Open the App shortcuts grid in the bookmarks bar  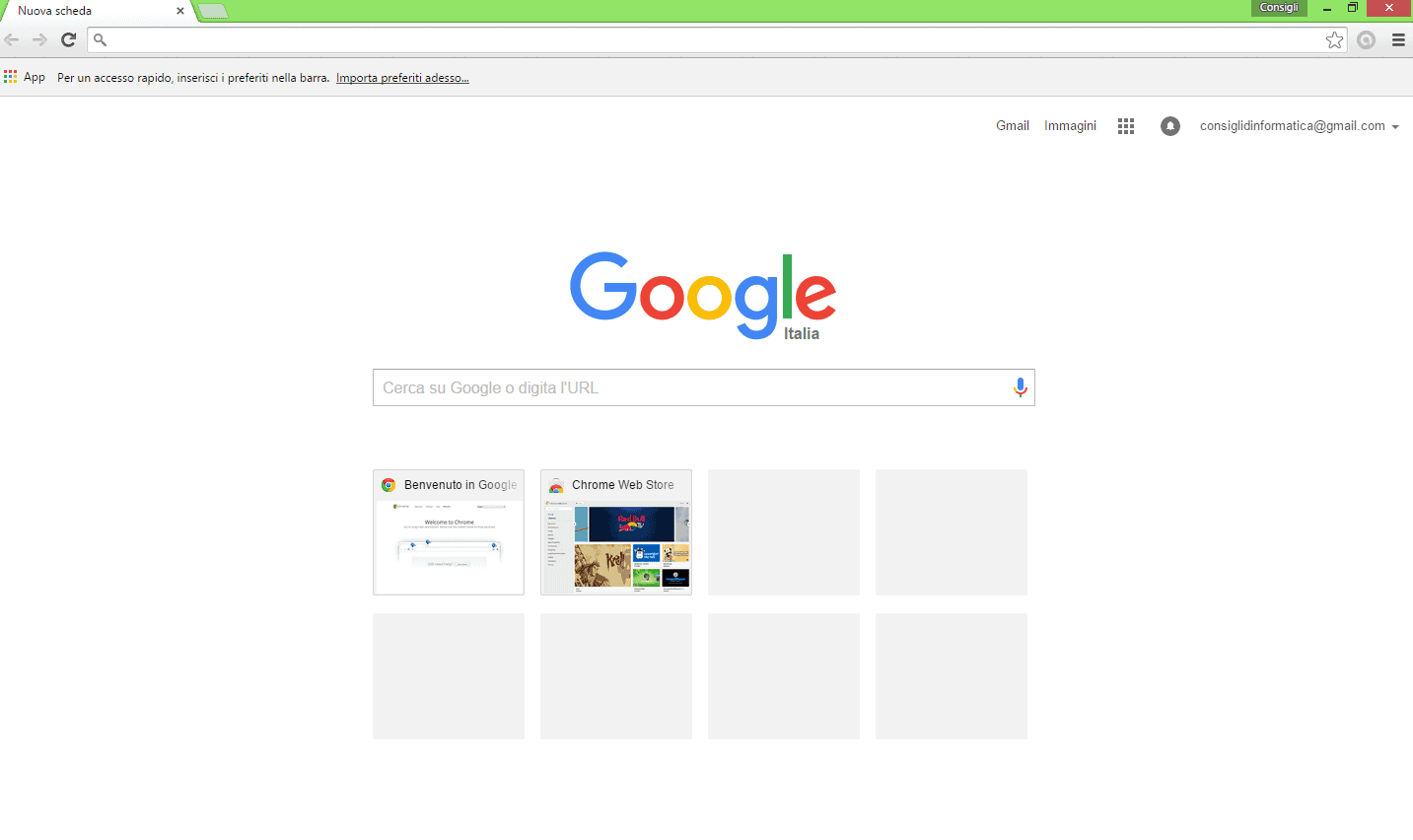point(25,77)
